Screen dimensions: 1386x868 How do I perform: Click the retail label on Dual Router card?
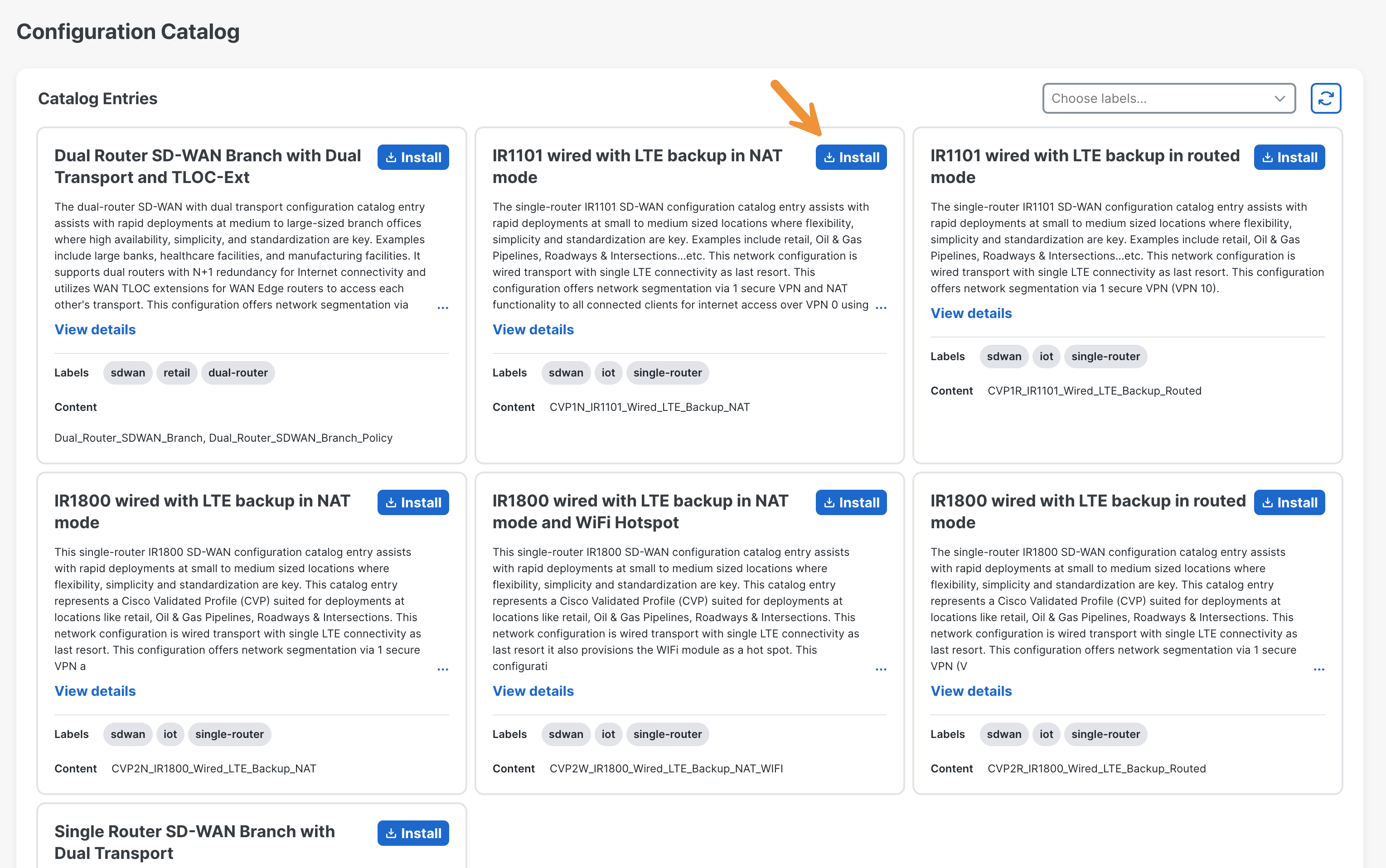coord(176,372)
